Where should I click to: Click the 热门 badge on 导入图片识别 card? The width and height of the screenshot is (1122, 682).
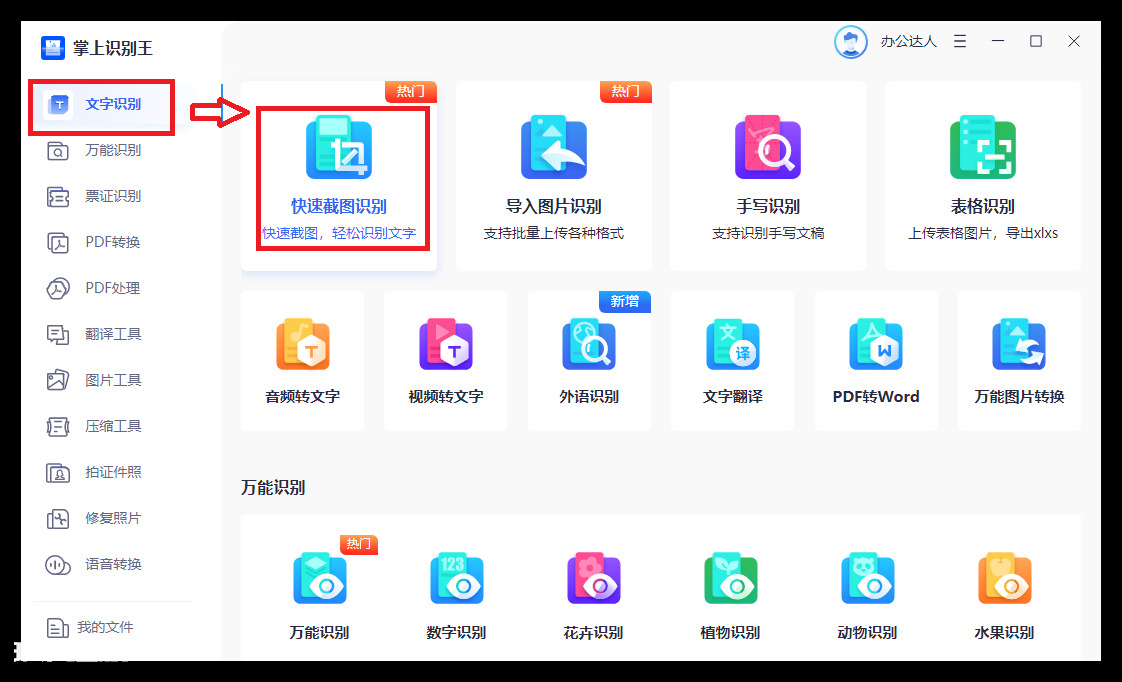[x=625, y=92]
